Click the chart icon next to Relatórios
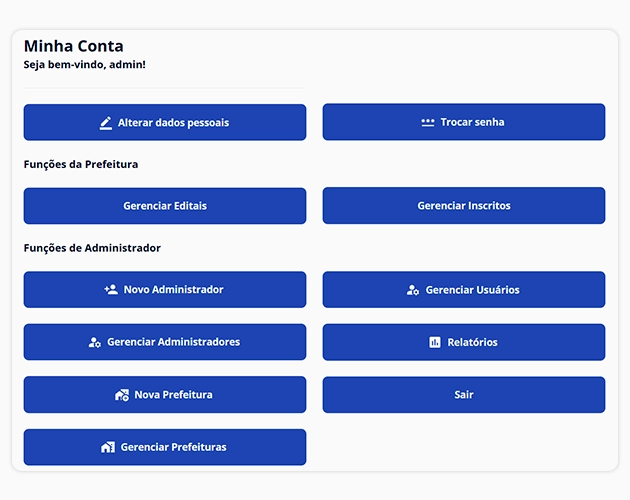 coord(435,342)
